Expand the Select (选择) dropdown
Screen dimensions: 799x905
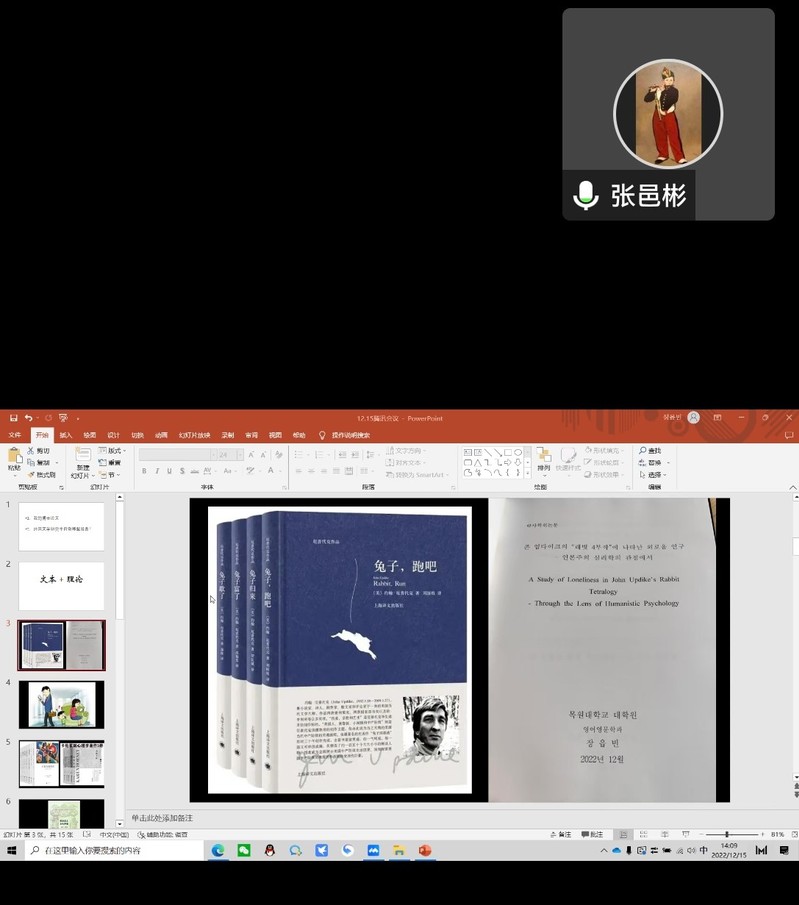point(653,474)
